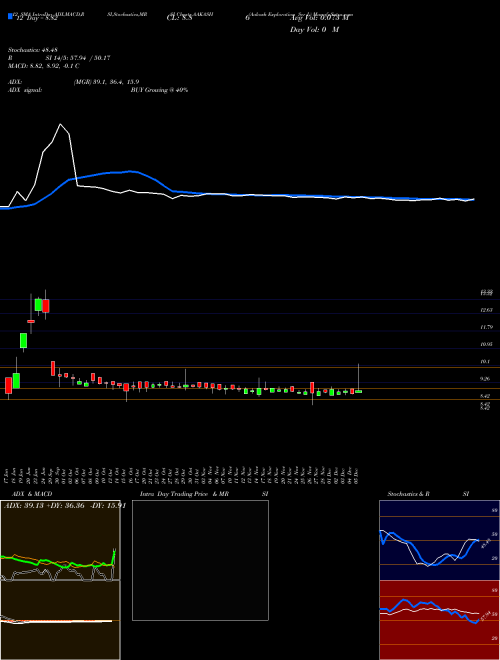The image size is (500, 660).
Task: Click the 'Day Vol: 0 M' text
Action: click(314, 30)
